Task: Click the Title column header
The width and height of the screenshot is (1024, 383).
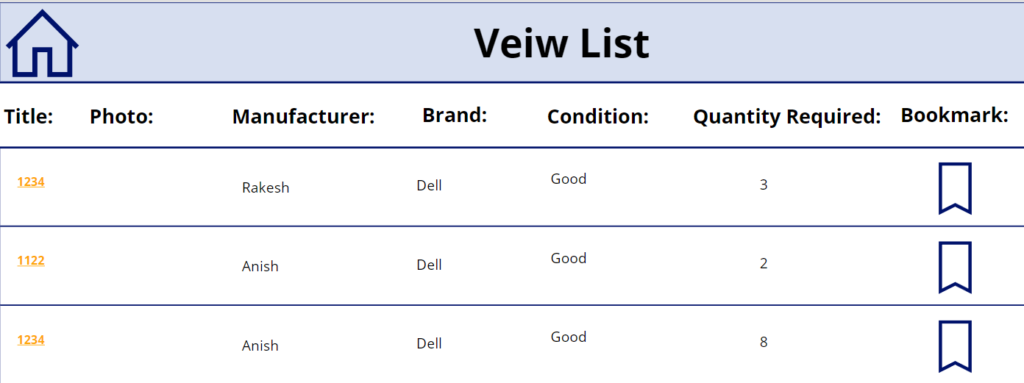Action: 29,117
